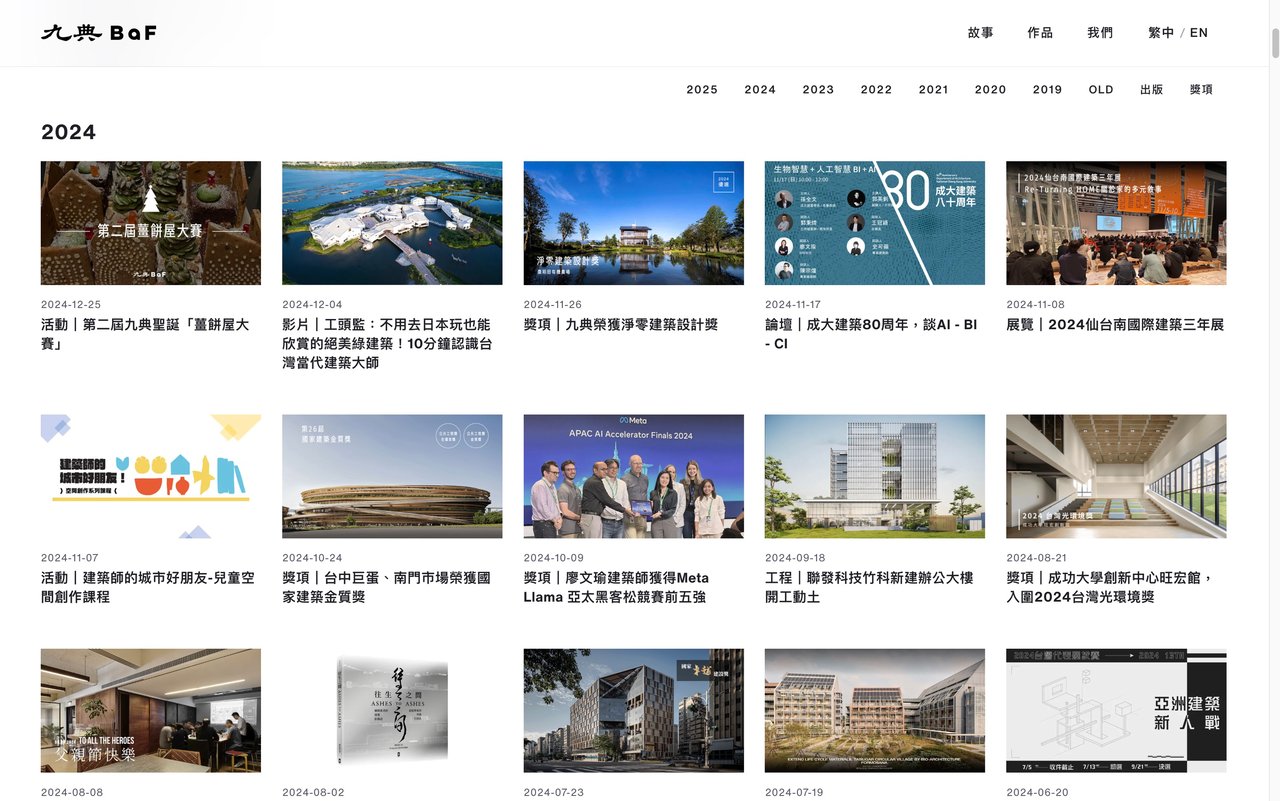Open the gingerbread house contest thumbnail
This screenshot has height=801, width=1280.
[151, 223]
